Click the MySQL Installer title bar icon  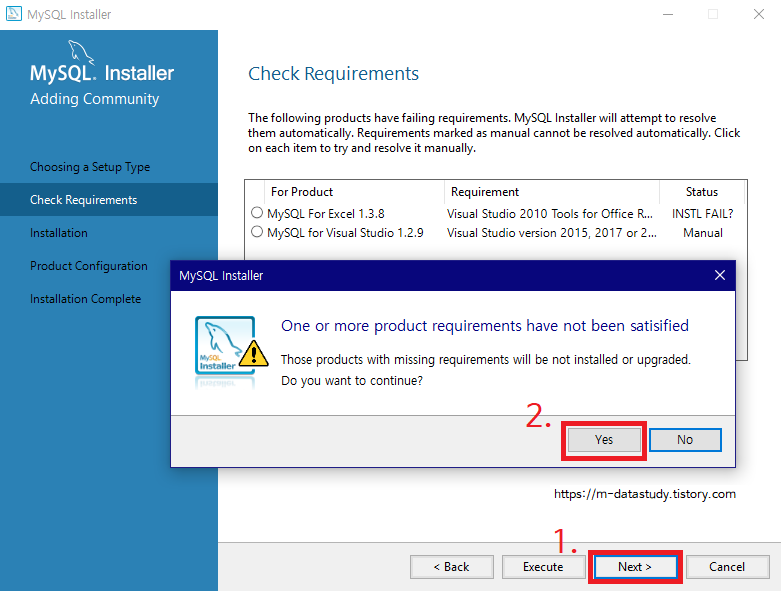pos(13,13)
